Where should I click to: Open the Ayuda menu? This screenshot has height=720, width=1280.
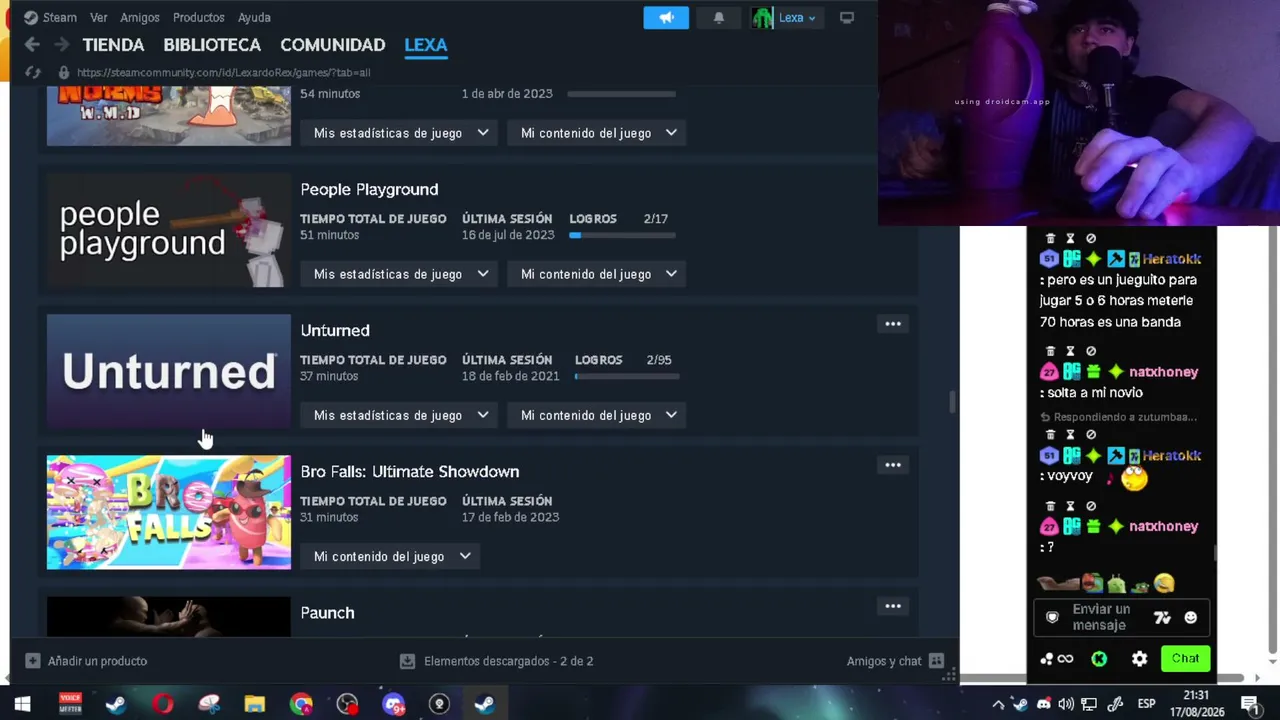click(x=254, y=17)
